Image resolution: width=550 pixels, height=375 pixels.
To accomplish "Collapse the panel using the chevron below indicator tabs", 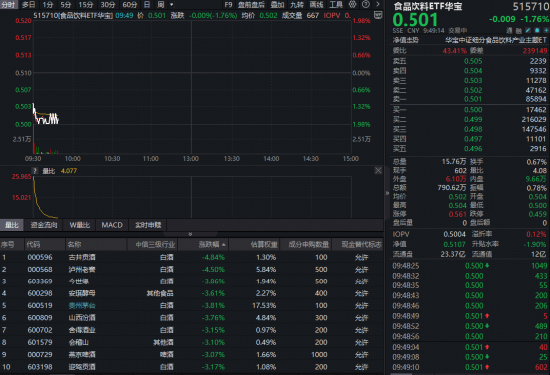I will [x=190, y=234].
